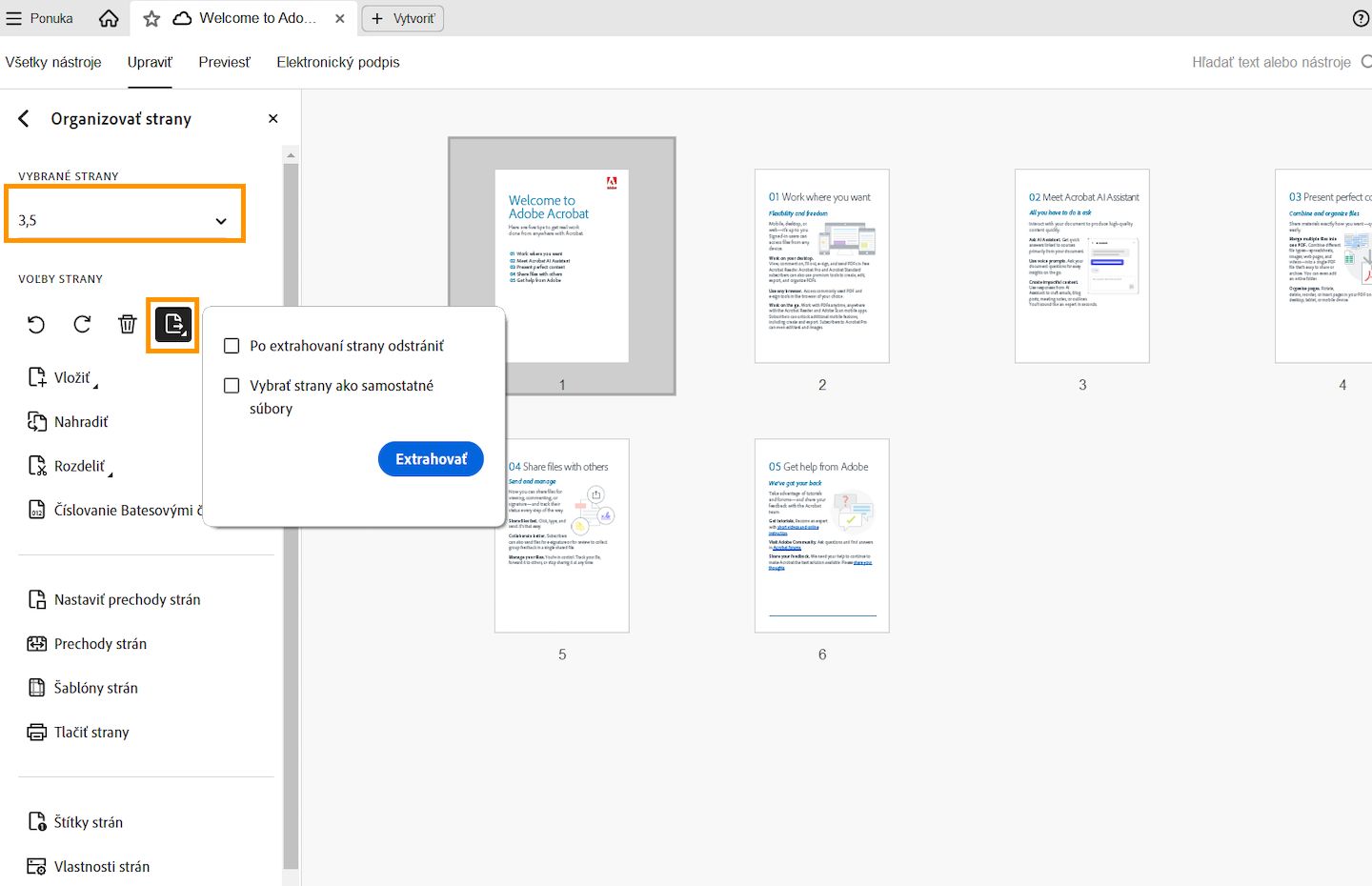Select the Vložiť page insertion icon

pyautogui.click(x=37, y=376)
